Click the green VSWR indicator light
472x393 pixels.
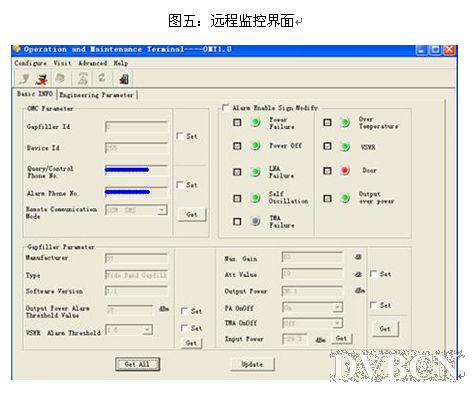pos(345,146)
